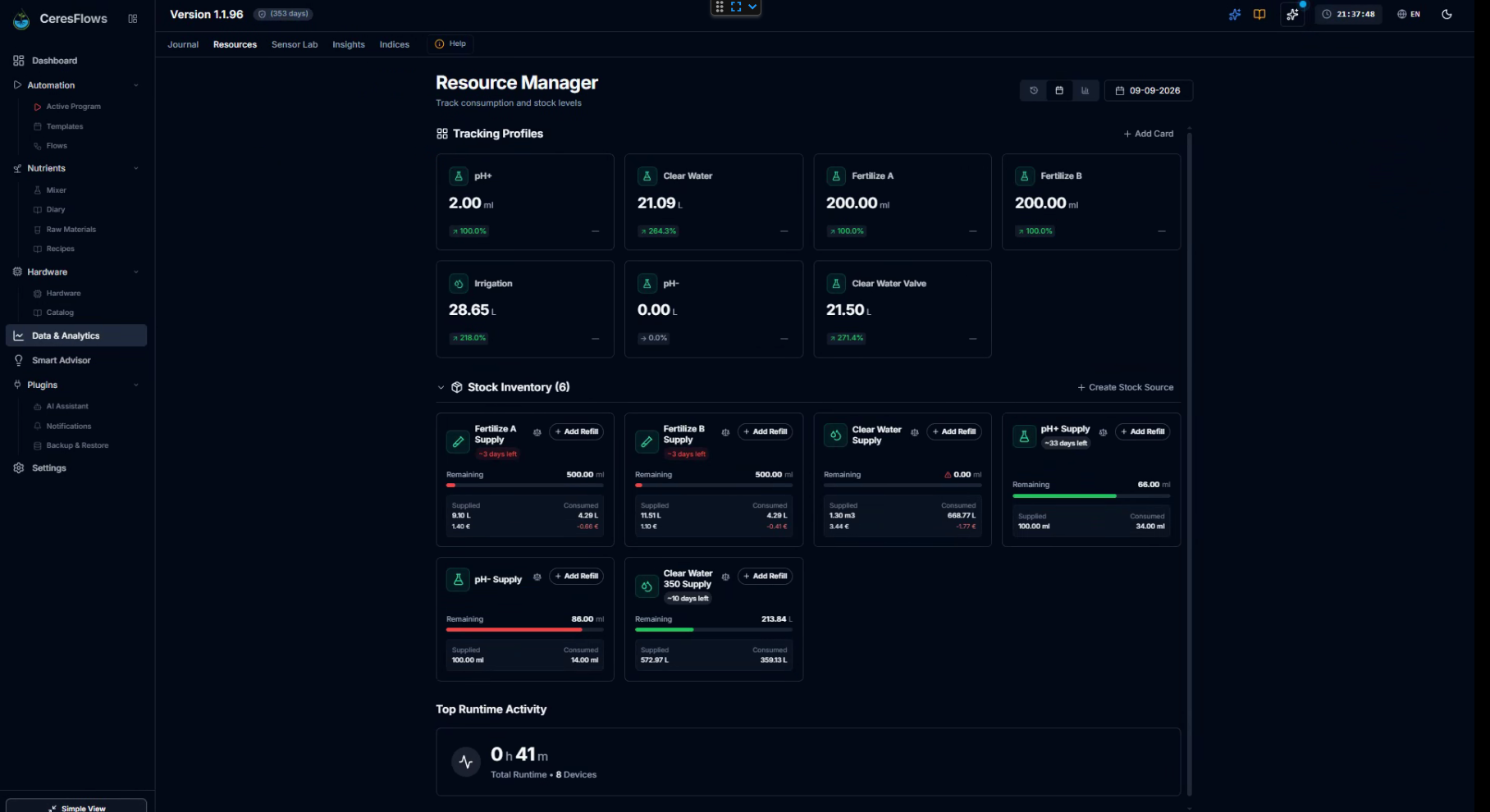The image size is (1490, 812).
Task: Click the Clear Water Valve profile icon
Action: (836, 283)
